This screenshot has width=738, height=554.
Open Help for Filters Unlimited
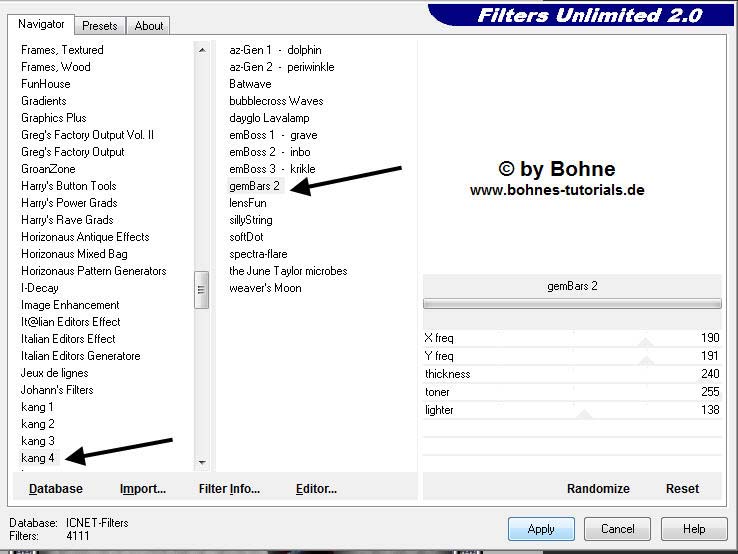694,529
